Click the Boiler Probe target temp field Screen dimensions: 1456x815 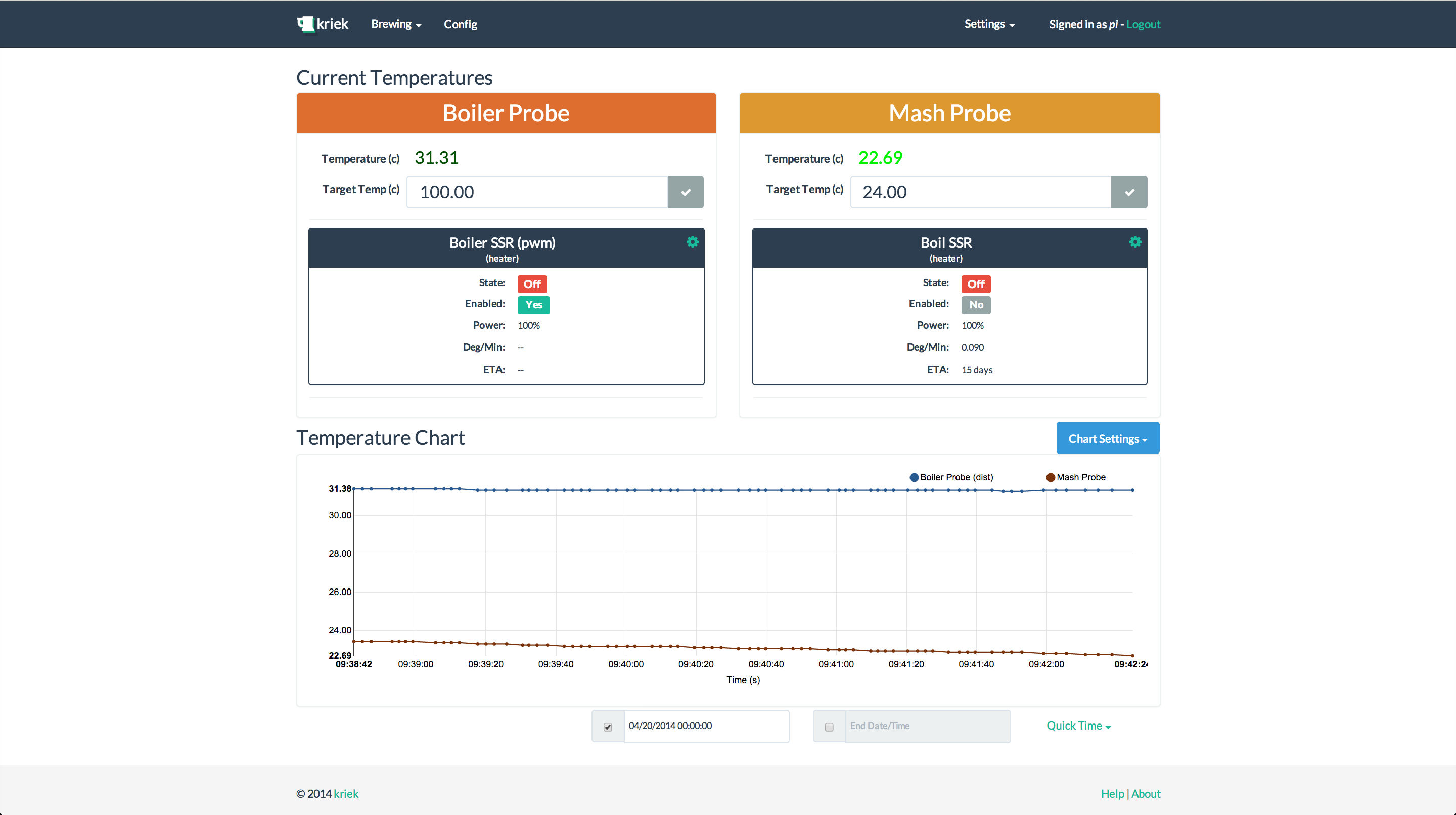pos(537,192)
